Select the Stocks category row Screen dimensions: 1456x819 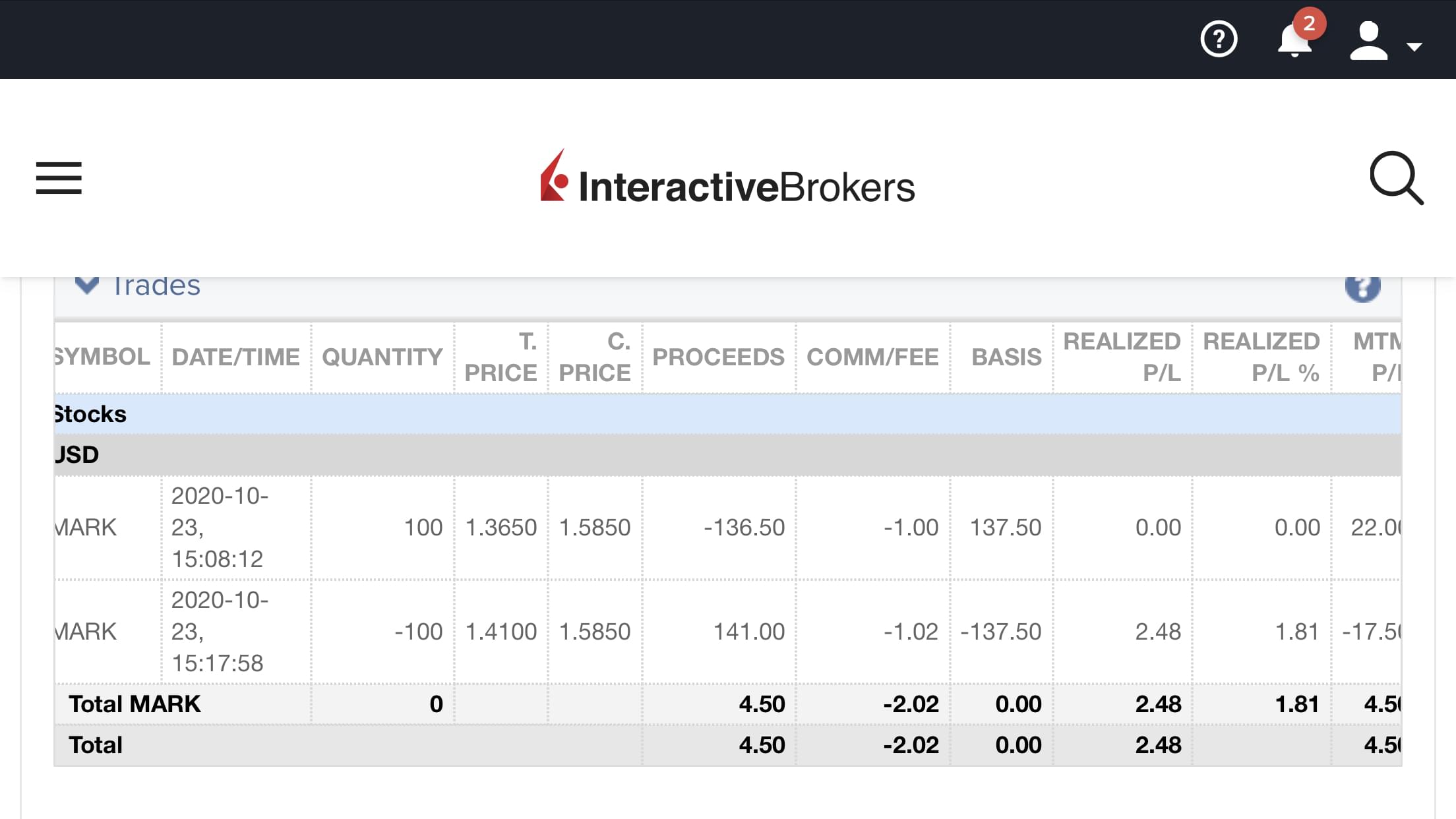91,414
